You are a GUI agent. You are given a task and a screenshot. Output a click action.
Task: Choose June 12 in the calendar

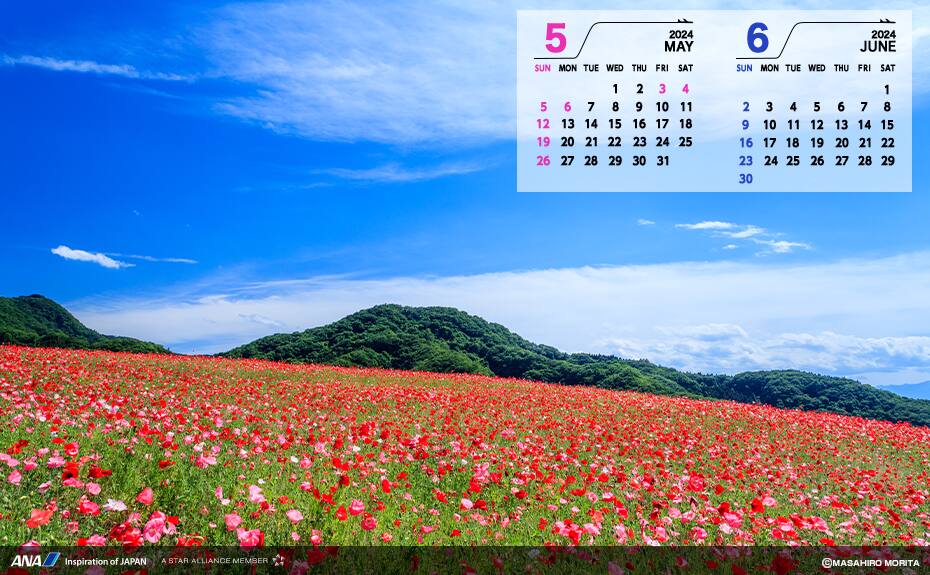pyautogui.click(x=817, y=125)
